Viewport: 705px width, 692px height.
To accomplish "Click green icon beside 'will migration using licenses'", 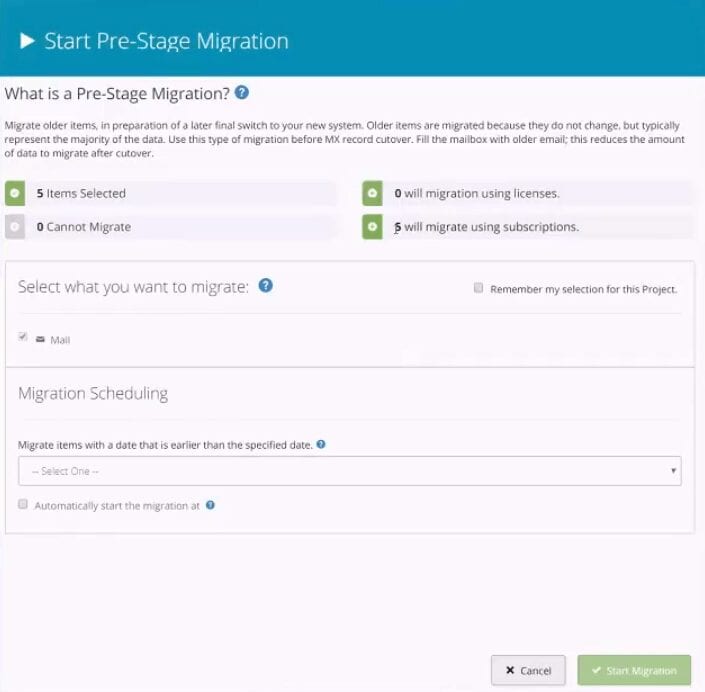I will (x=372, y=193).
